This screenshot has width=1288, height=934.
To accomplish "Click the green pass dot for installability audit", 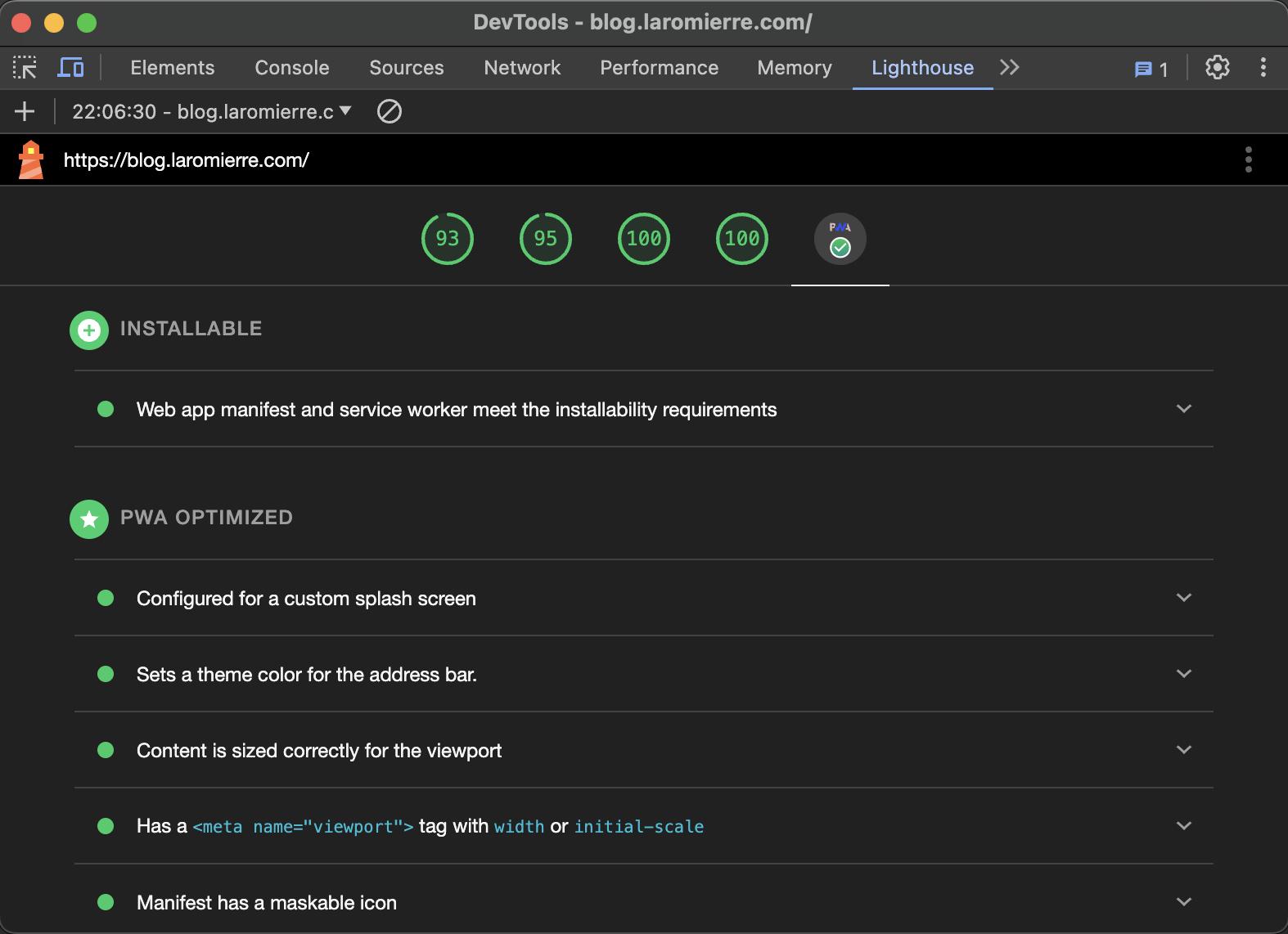I will 106,409.
